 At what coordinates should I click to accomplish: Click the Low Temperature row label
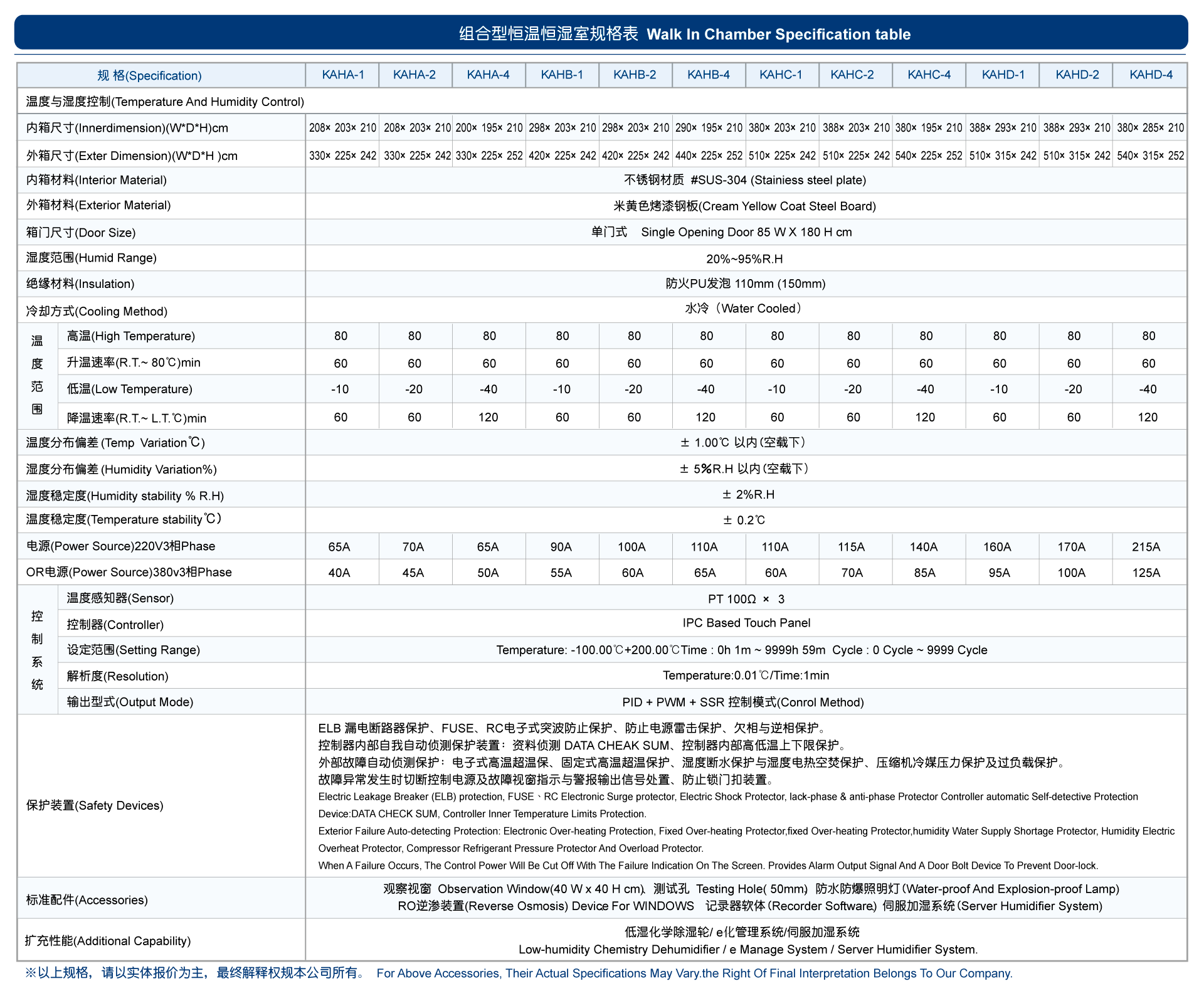pyautogui.click(x=129, y=389)
